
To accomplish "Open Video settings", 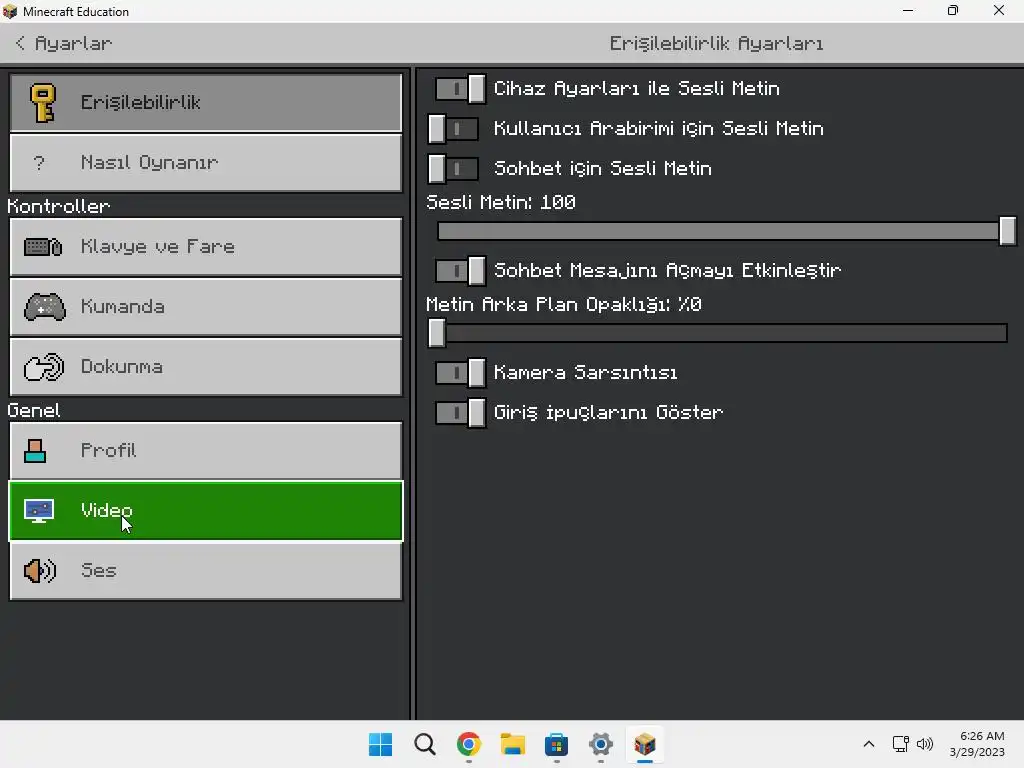I will [x=206, y=511].
